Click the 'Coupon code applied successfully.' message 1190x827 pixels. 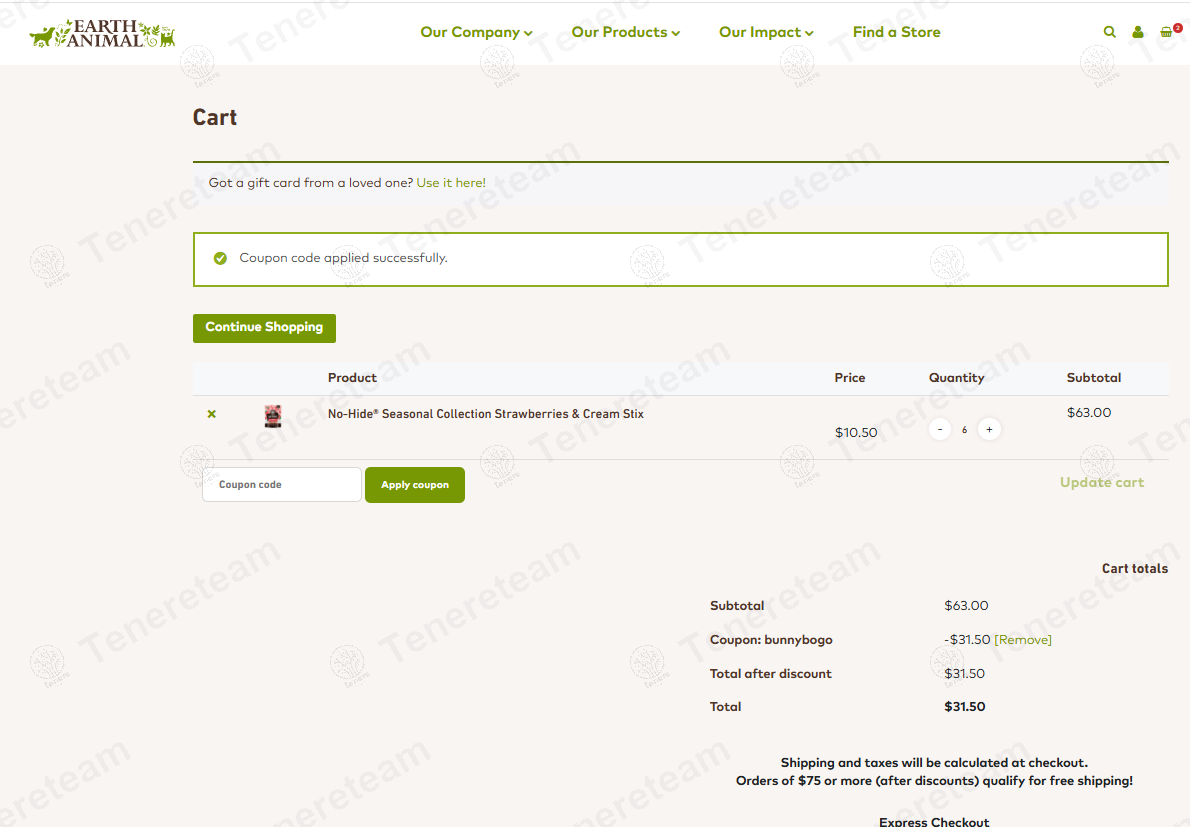point(343,258)
